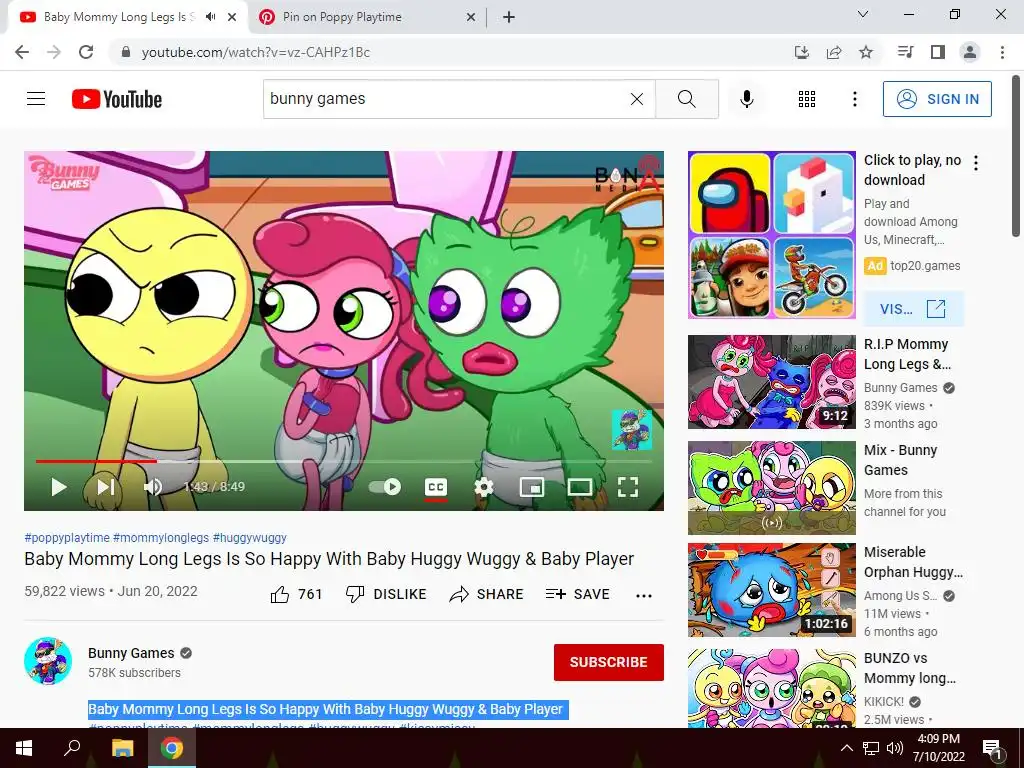Screen dimensions: 1024x768
Task: Click the SIGN IN button
Action: [x=937, y=99]
